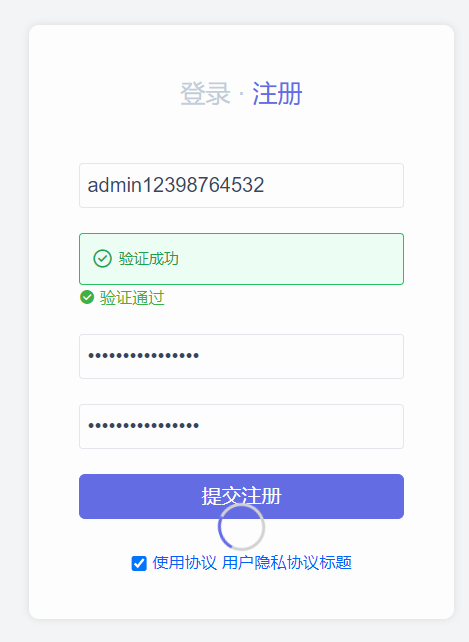Click the 验证通过 status message text
Viewport: 469px width, 642px height.
coord(132,298)
